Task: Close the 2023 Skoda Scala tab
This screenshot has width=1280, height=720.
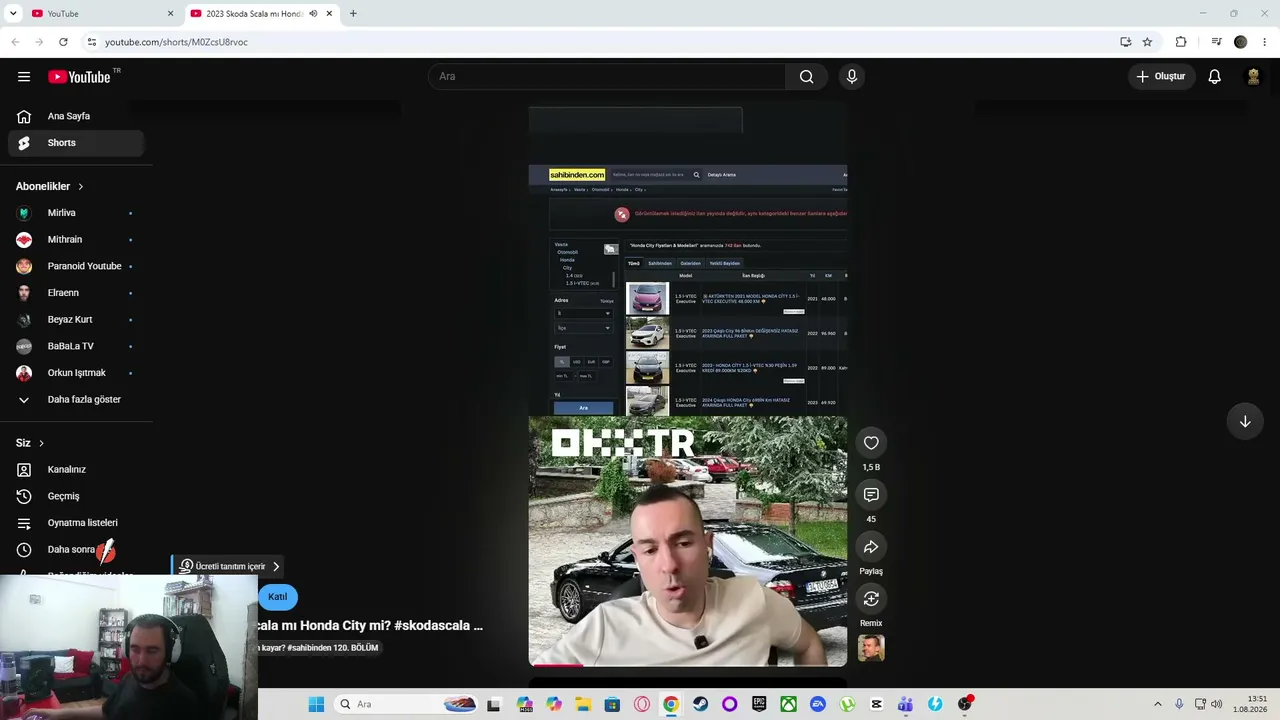Action: point(329,14)
